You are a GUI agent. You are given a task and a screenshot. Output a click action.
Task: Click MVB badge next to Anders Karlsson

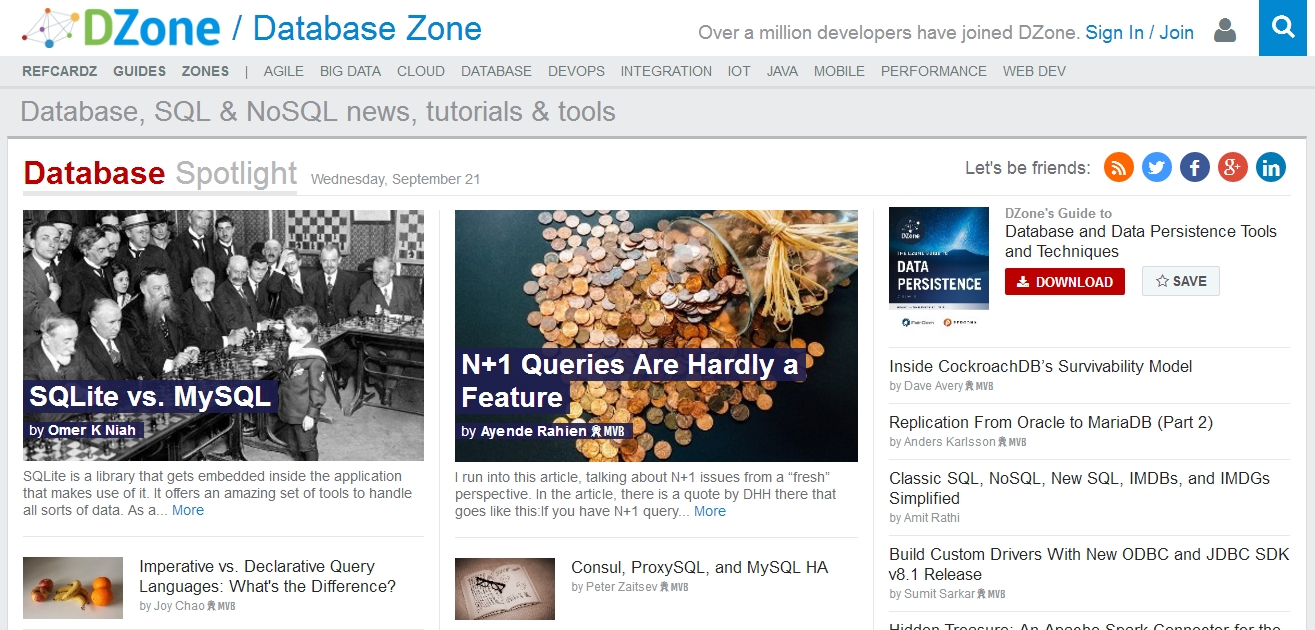[x=1012, y=442]
